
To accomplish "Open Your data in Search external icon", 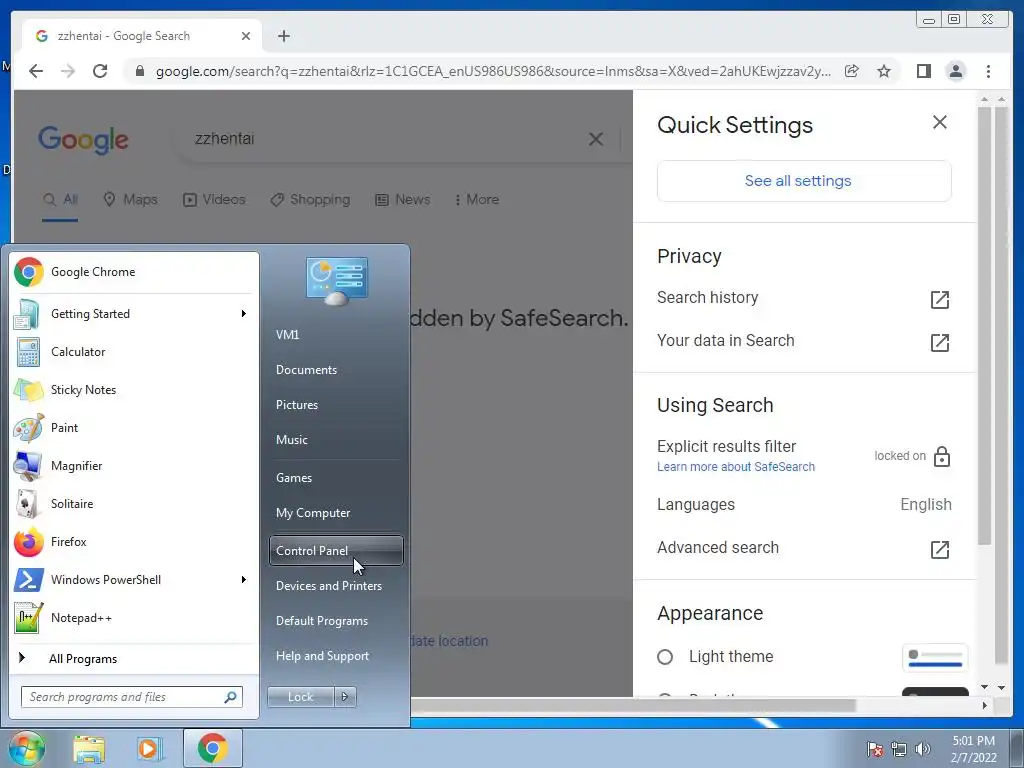I will click(x=939, y=342).
